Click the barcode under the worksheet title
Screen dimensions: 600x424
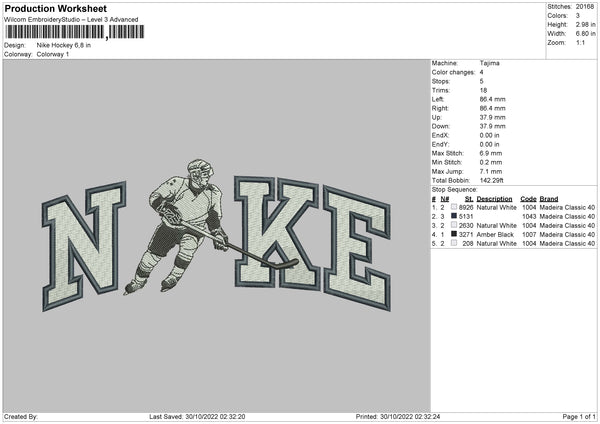click(75, 32)
